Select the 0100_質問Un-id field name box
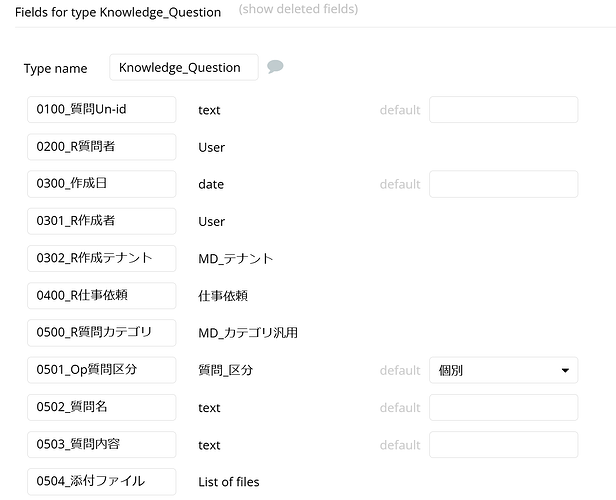Viewport: 616px width, 500px height. (x=101, y=109)
